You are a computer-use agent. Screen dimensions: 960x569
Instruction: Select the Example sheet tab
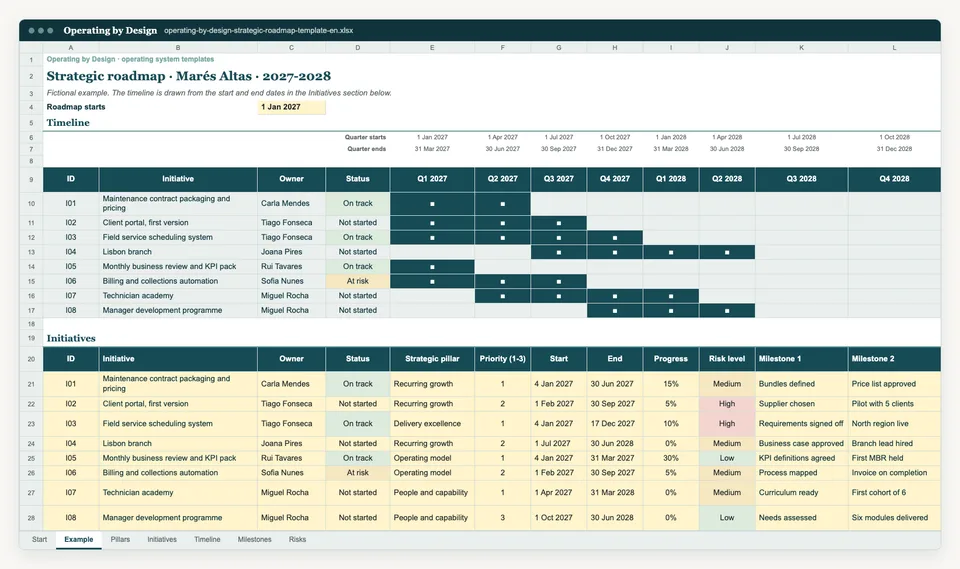point(78,540)
